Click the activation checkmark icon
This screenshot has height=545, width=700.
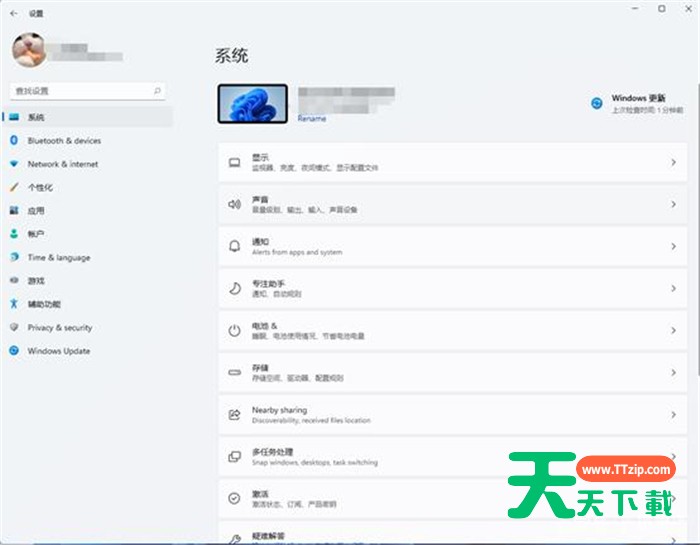(x=234, y=498)
